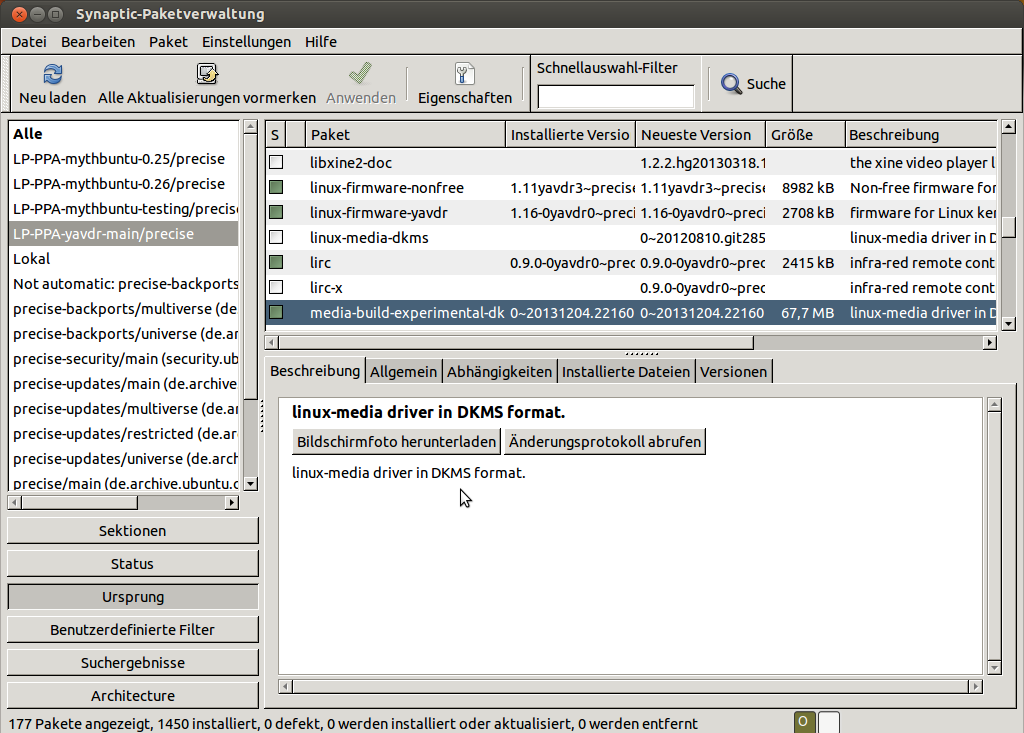Open the Eigenschaften properties icon
The image size is (1024, 733).
[464, 74]
